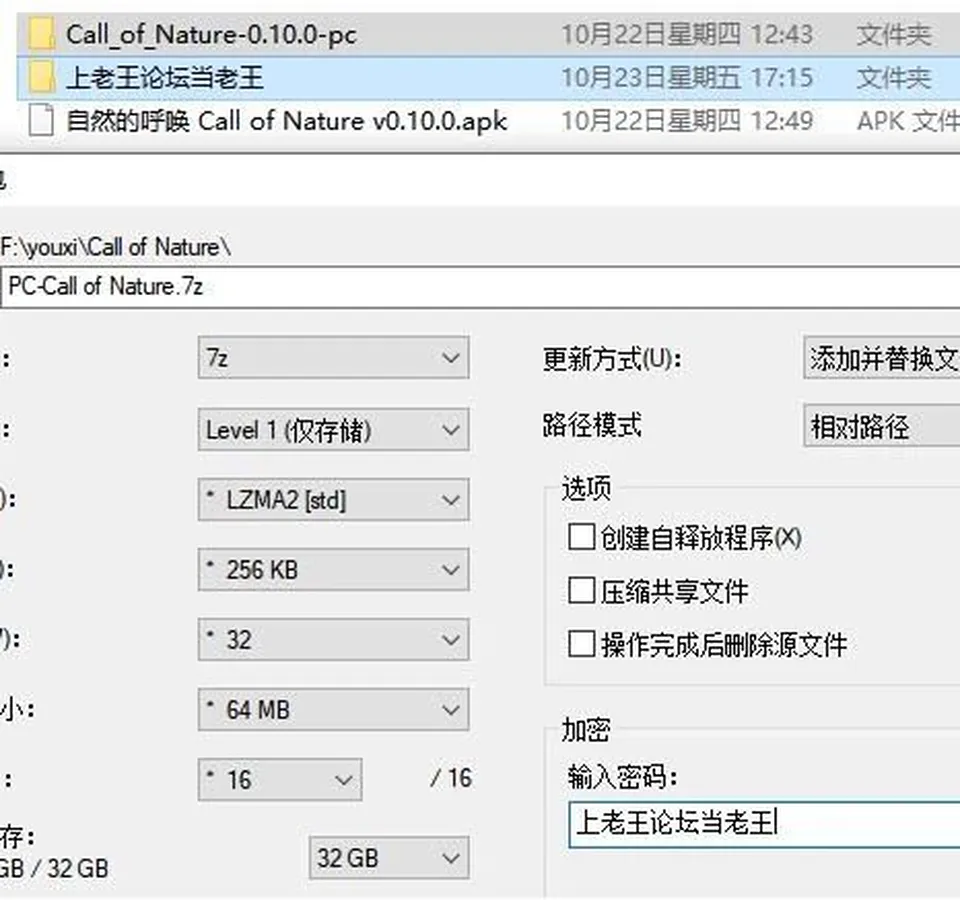Select folder name 上老王论坛当老王 in file list
Screen dimensions: 960x900
(x=165, y=78)
